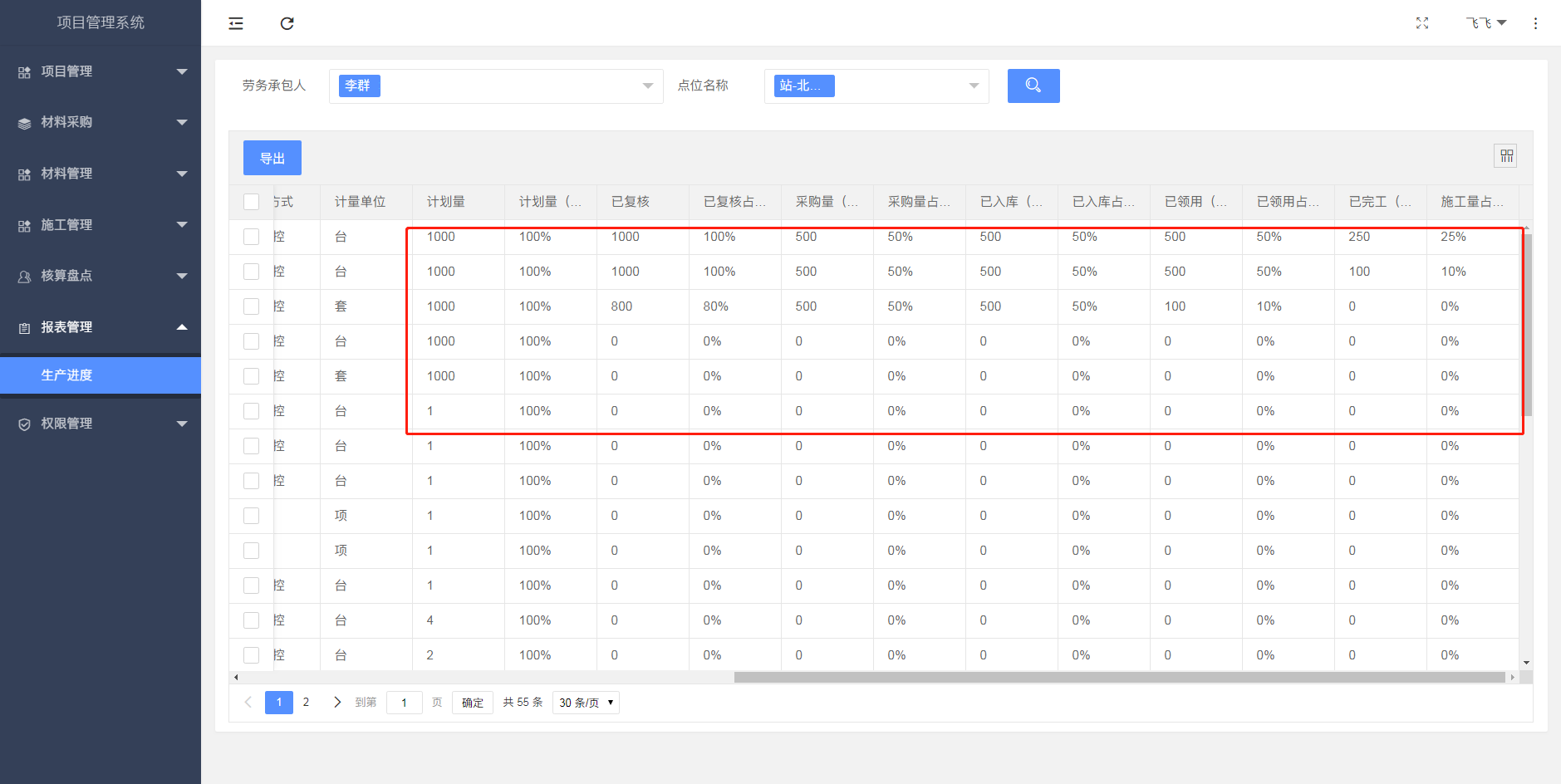Screen dimensions: 1561x784
Task: Expand the 核算盘点 menu arrow
Action: [x=182, y=276]
